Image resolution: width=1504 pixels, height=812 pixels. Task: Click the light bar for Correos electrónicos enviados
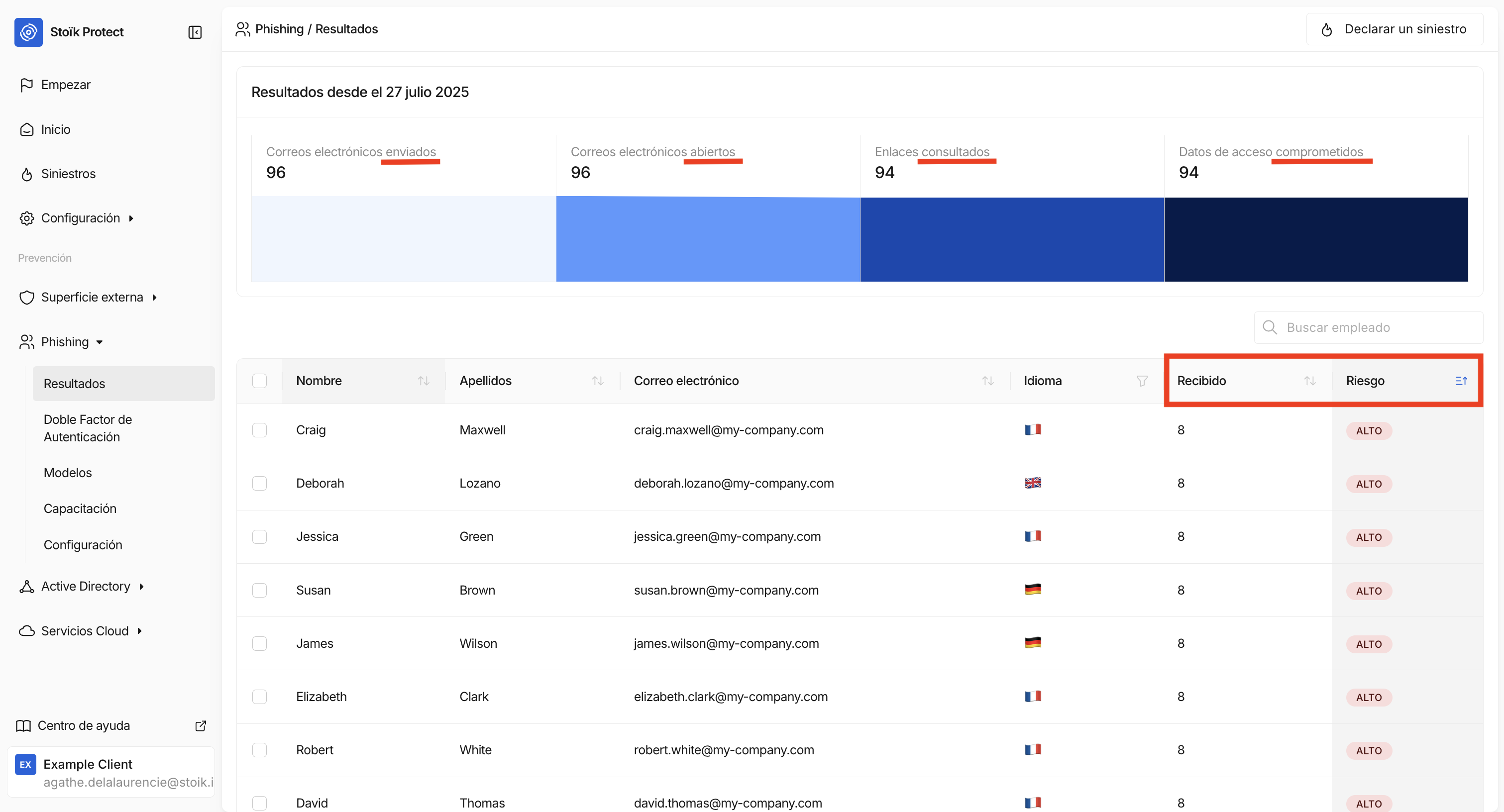point(404,239)
